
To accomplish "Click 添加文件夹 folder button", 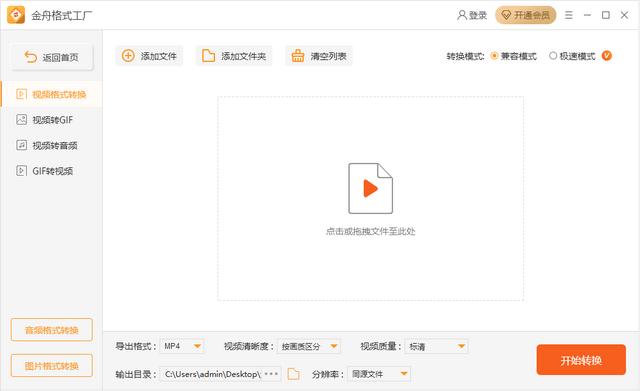I will [234, 56].
